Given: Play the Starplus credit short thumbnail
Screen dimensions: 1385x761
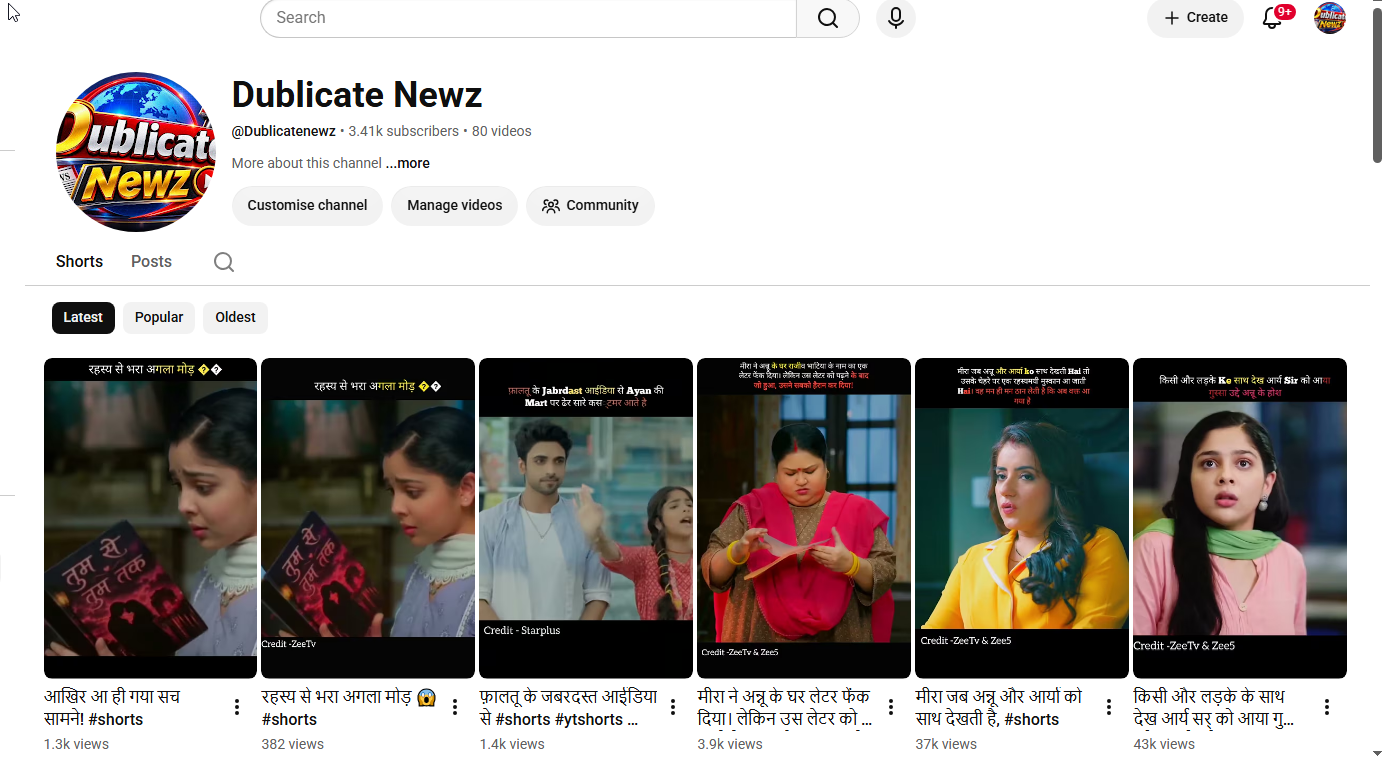Looking at the screenshot, I should (586, 518).
